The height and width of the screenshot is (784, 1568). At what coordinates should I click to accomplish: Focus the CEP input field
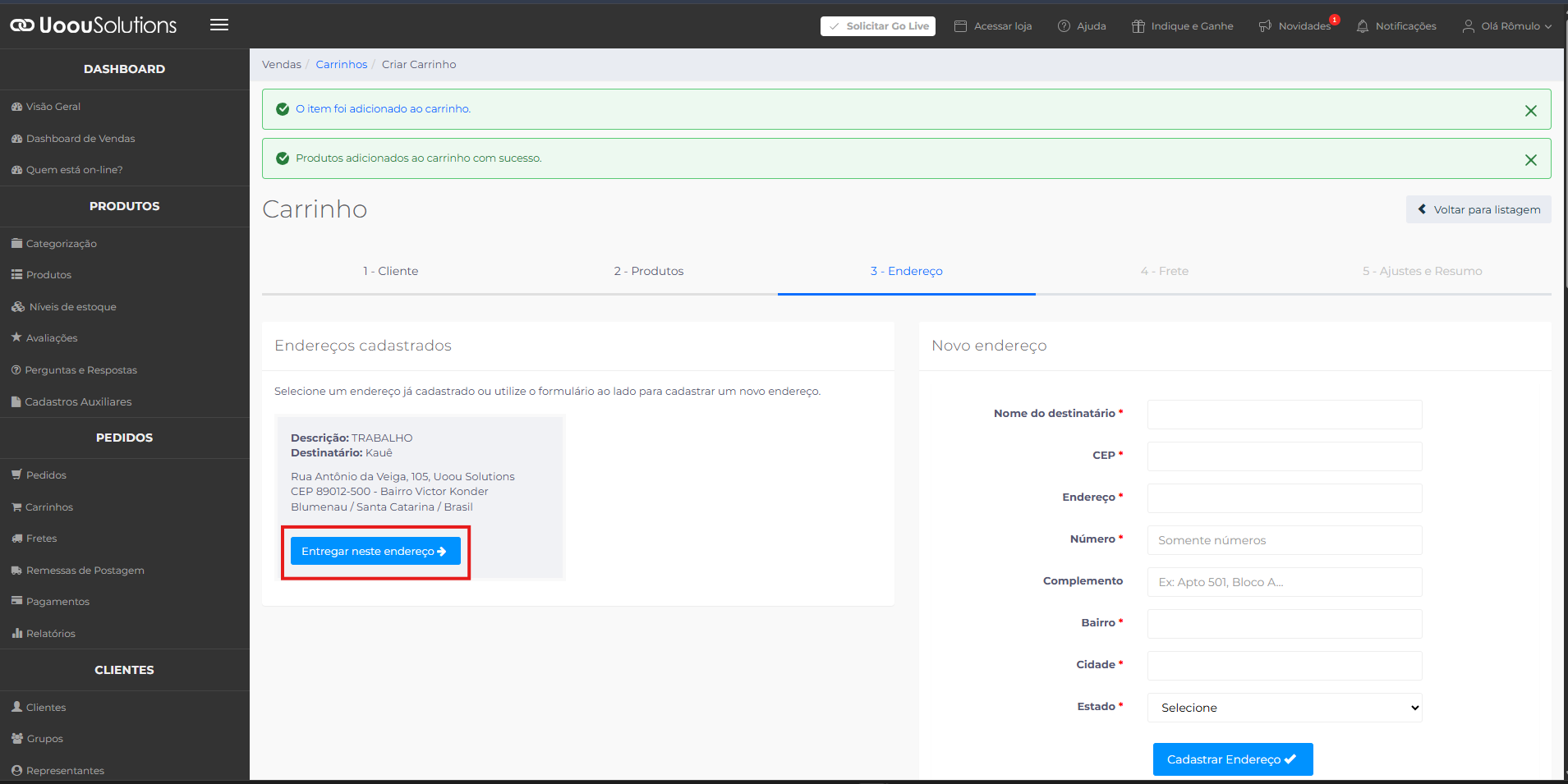click(1284, 456)
